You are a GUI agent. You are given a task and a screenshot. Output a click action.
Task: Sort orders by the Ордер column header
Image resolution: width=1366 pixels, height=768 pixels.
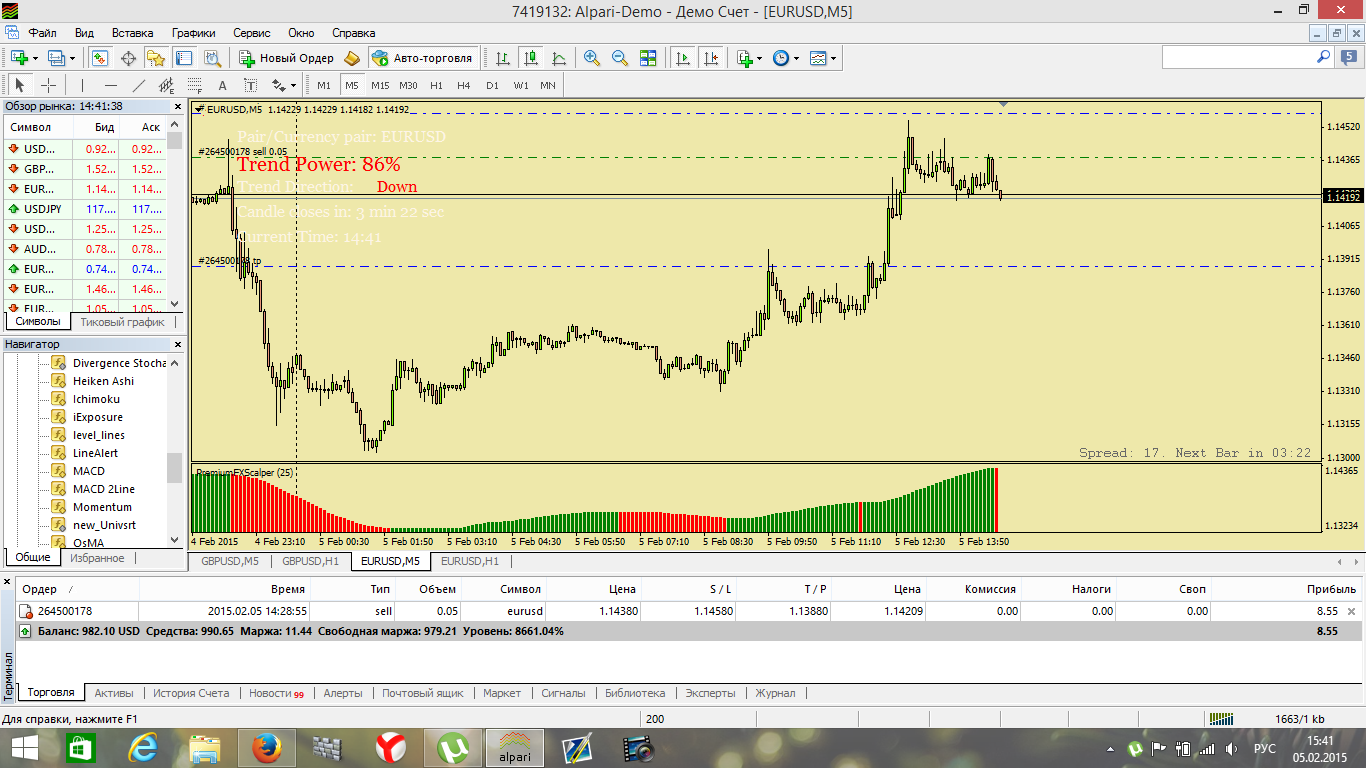(x=77, y=589)
